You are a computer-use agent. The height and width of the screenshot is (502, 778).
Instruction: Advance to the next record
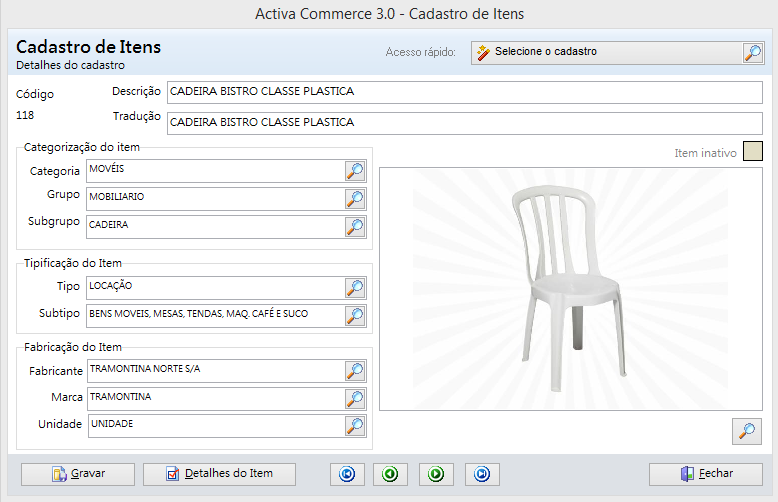(x=436, y=474)
